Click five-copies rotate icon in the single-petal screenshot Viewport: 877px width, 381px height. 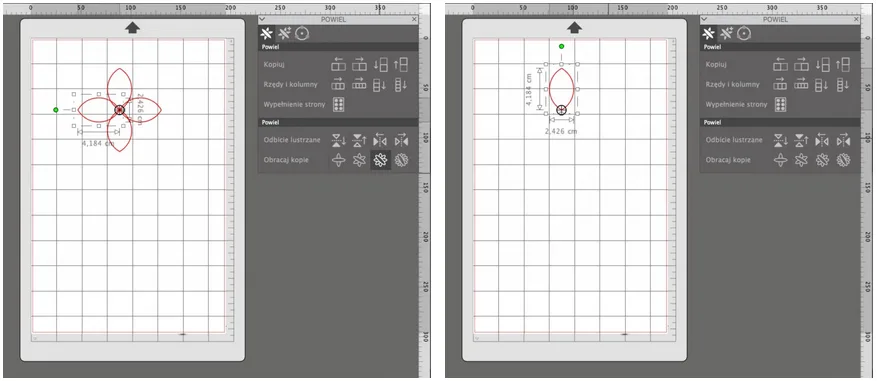(x=843, y=160)
